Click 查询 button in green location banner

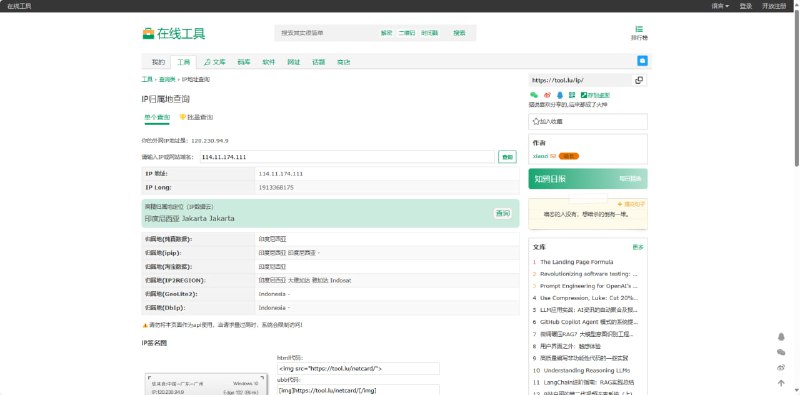[503, 213]
